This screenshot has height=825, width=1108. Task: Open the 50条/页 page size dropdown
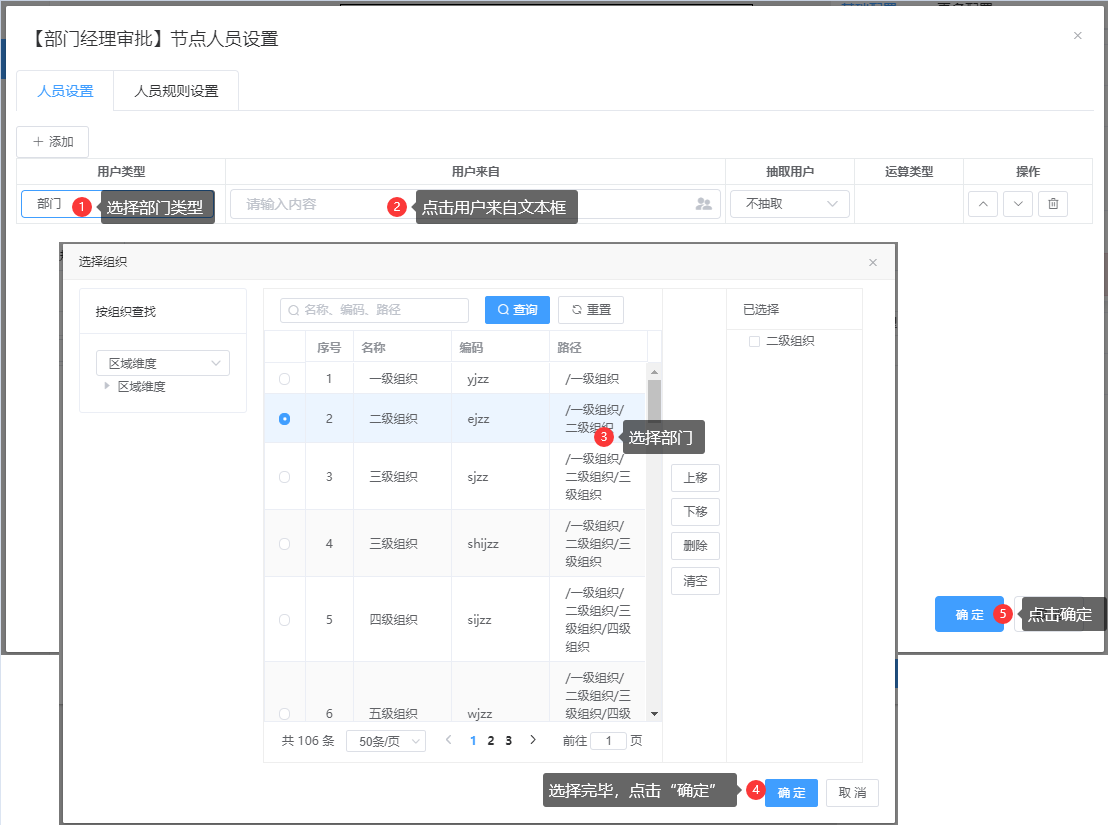pos(386,741)
